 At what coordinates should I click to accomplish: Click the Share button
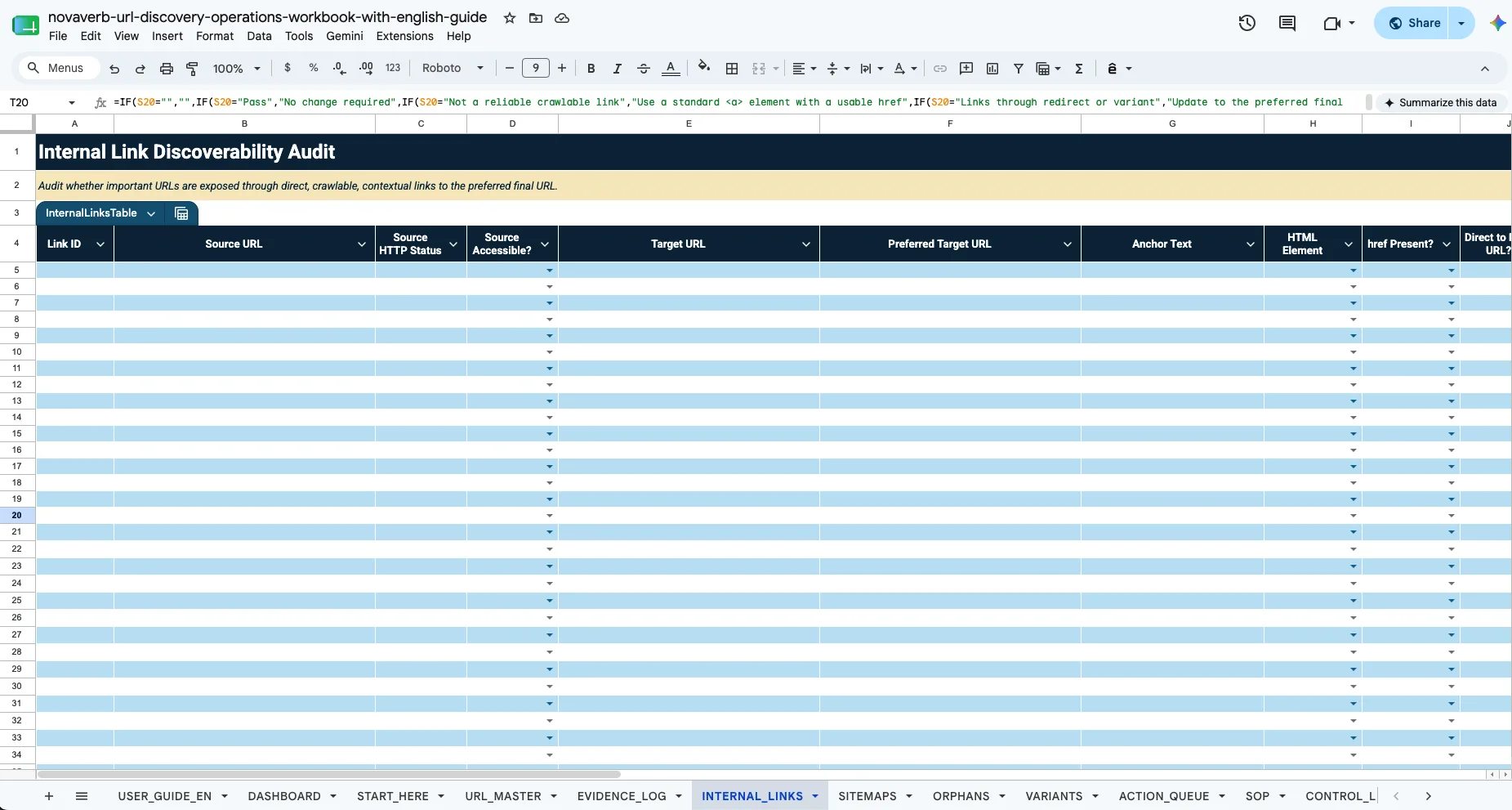(1414, 23)
